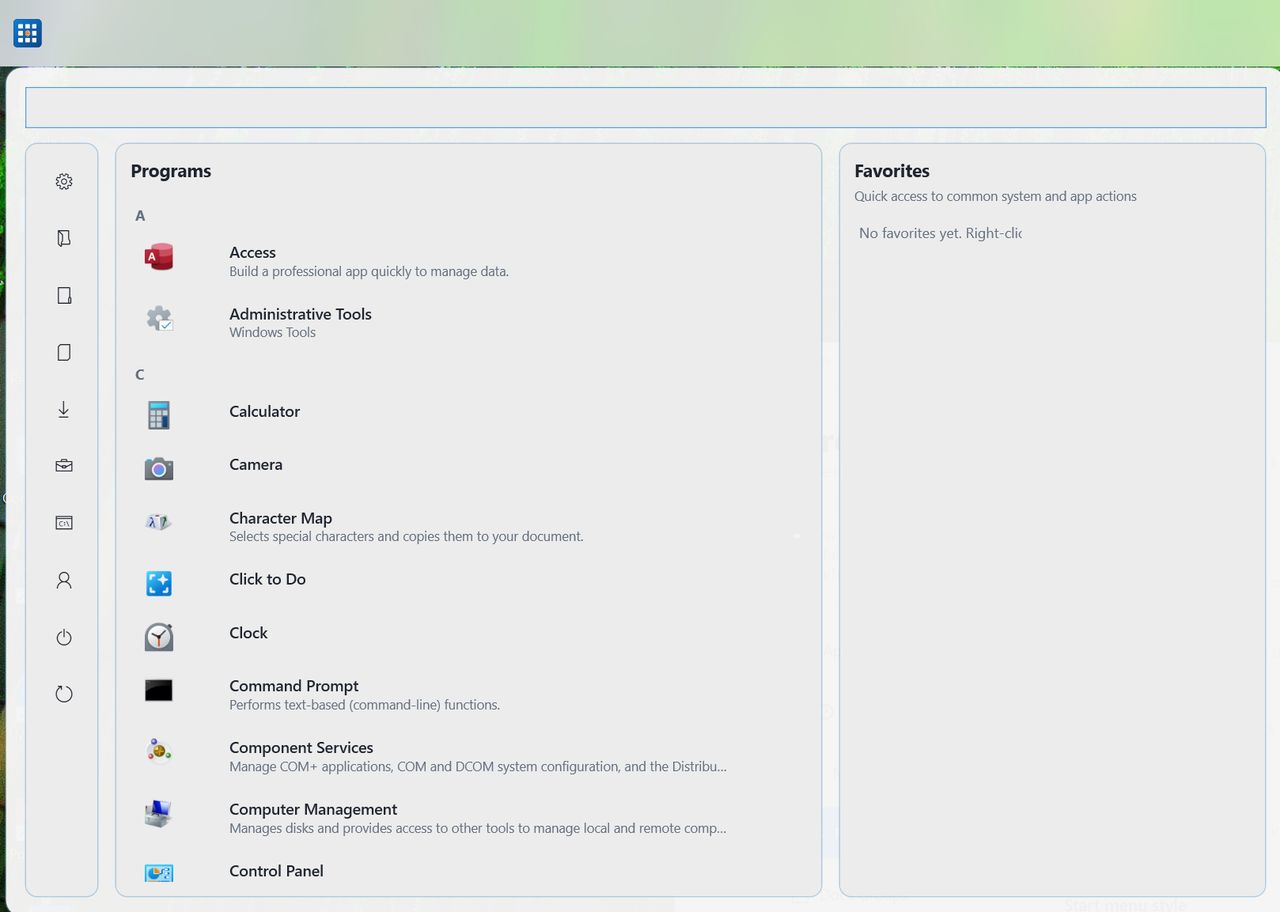The width and height of the screenshot is (1280, 912).
Task: Click the Calculator app icon
Action: [x=158, y=415]
